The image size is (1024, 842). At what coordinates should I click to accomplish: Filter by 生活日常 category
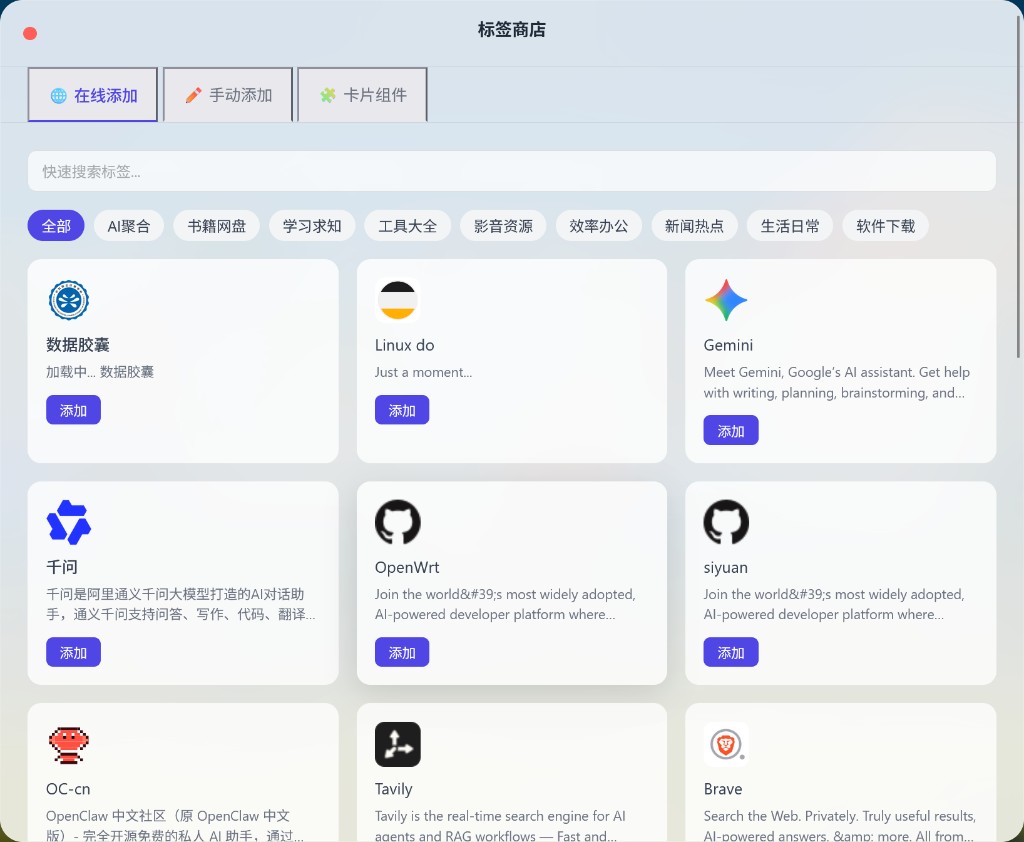click(790, 226)
